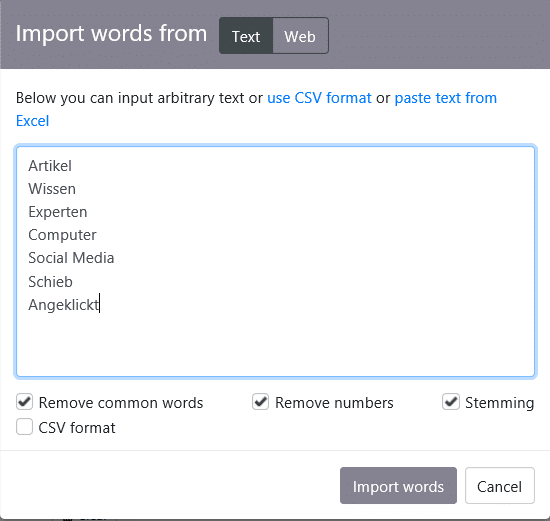
Task: Place cursor on the word Schieb
Action: click(51, 282)
